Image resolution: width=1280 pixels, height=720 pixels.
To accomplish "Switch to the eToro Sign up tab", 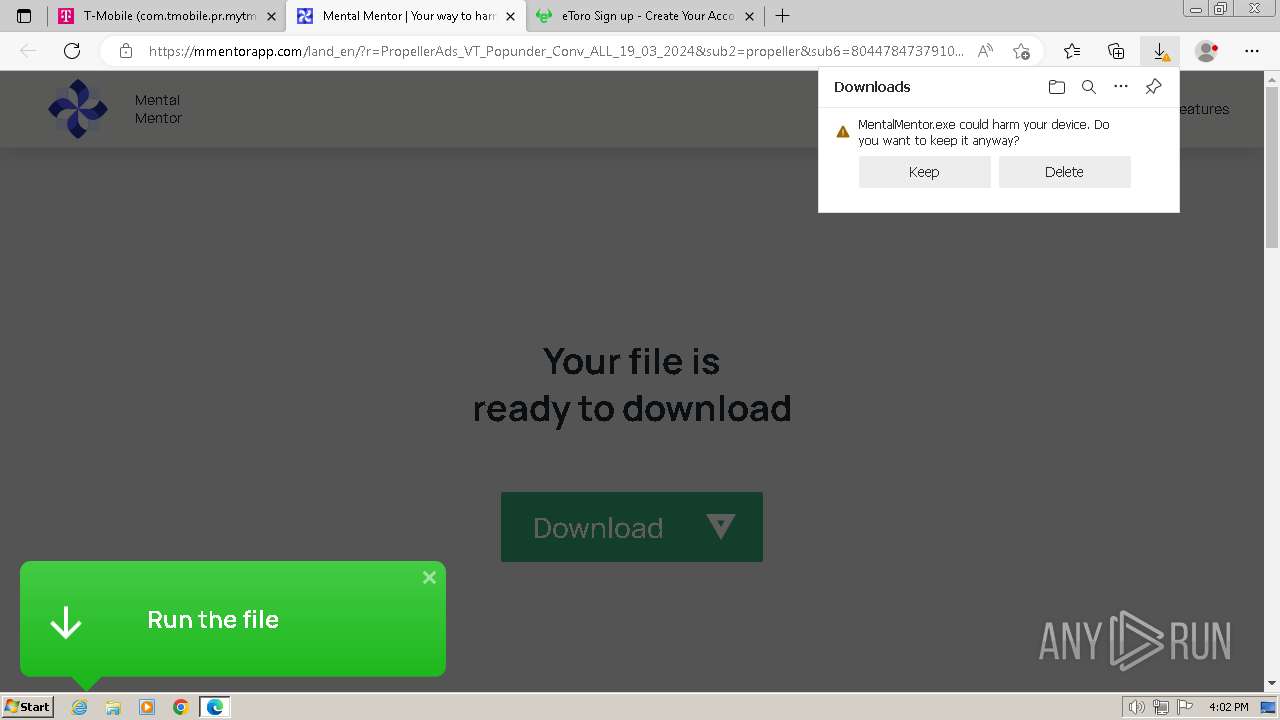I will [x=645, y=16].
